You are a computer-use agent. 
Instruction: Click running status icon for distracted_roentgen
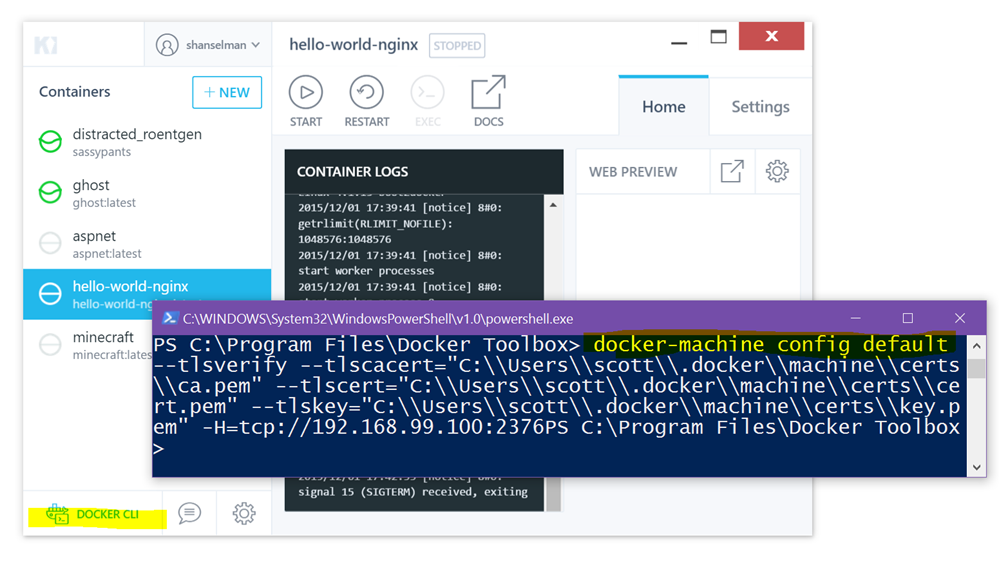point(50,141)
